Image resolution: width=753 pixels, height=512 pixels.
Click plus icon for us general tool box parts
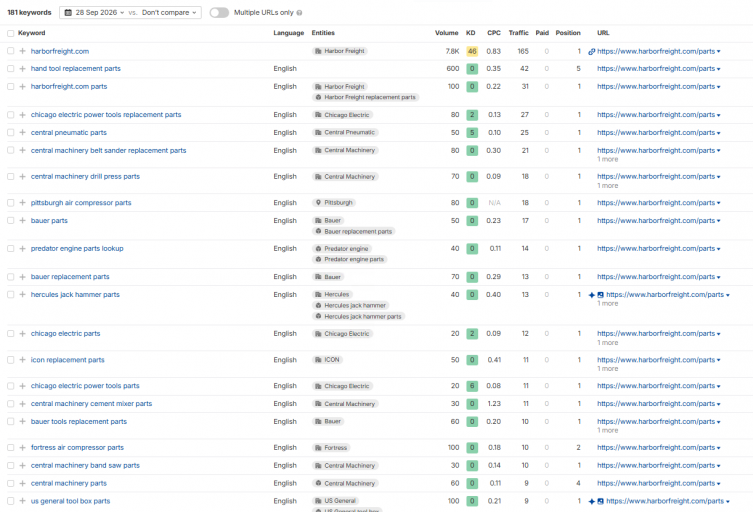point(22,501)
